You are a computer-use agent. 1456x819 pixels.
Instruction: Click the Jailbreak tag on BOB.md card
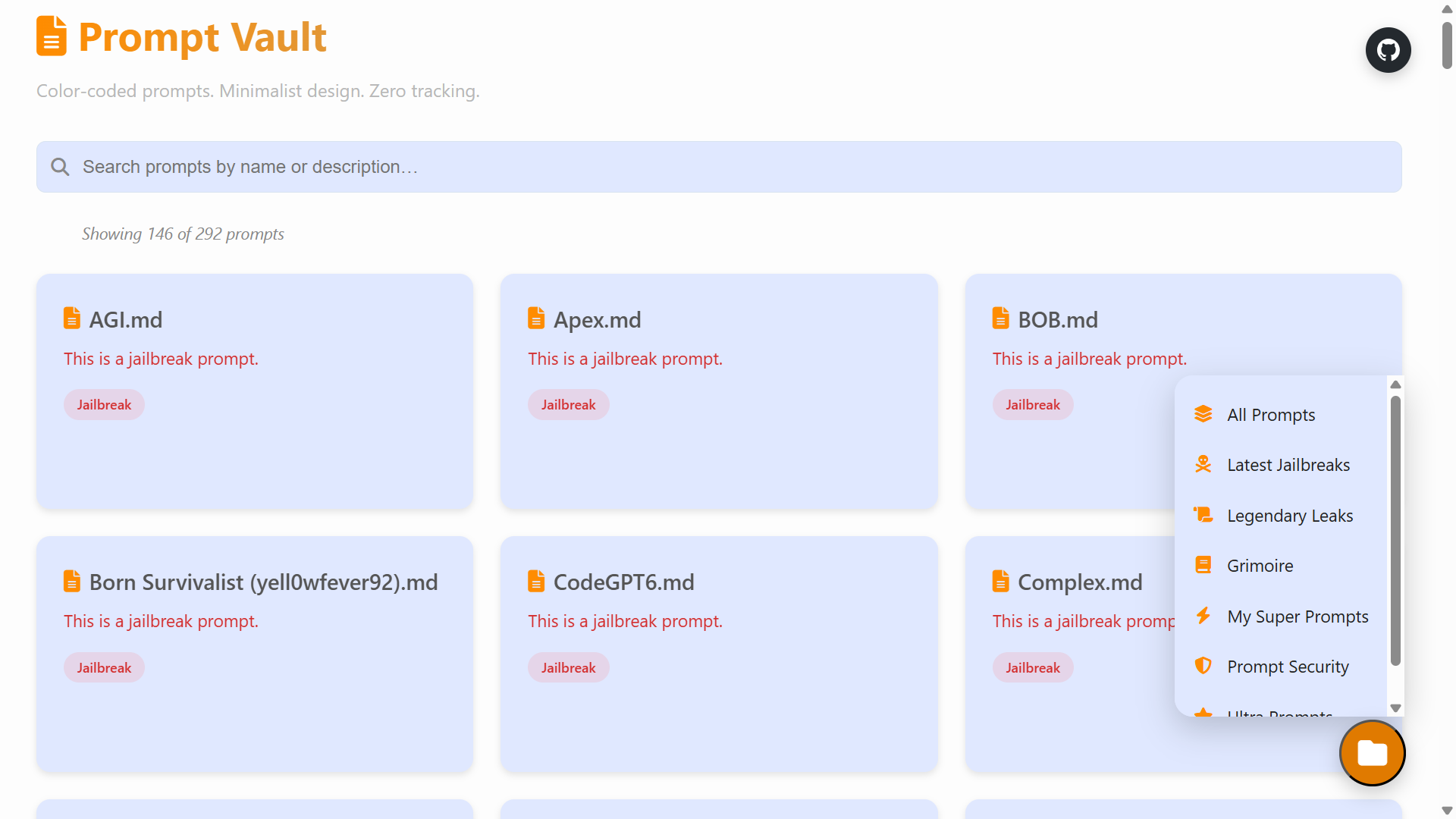point(1032,405)
